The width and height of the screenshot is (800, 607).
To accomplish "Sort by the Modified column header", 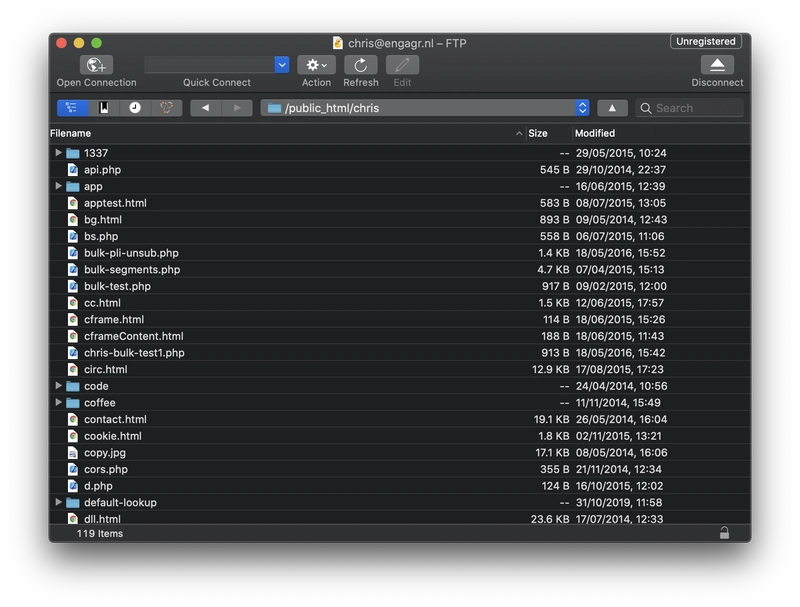I will coord(597,133).
